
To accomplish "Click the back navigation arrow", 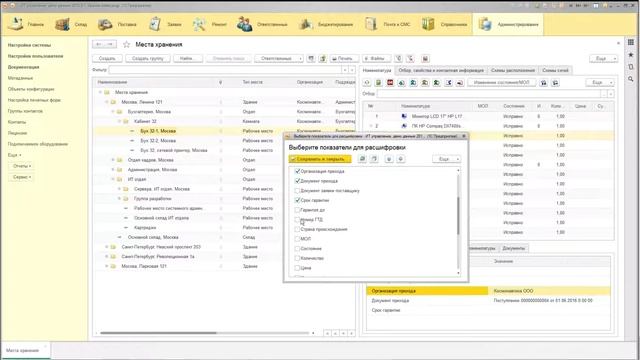I will tap(99, 44).
